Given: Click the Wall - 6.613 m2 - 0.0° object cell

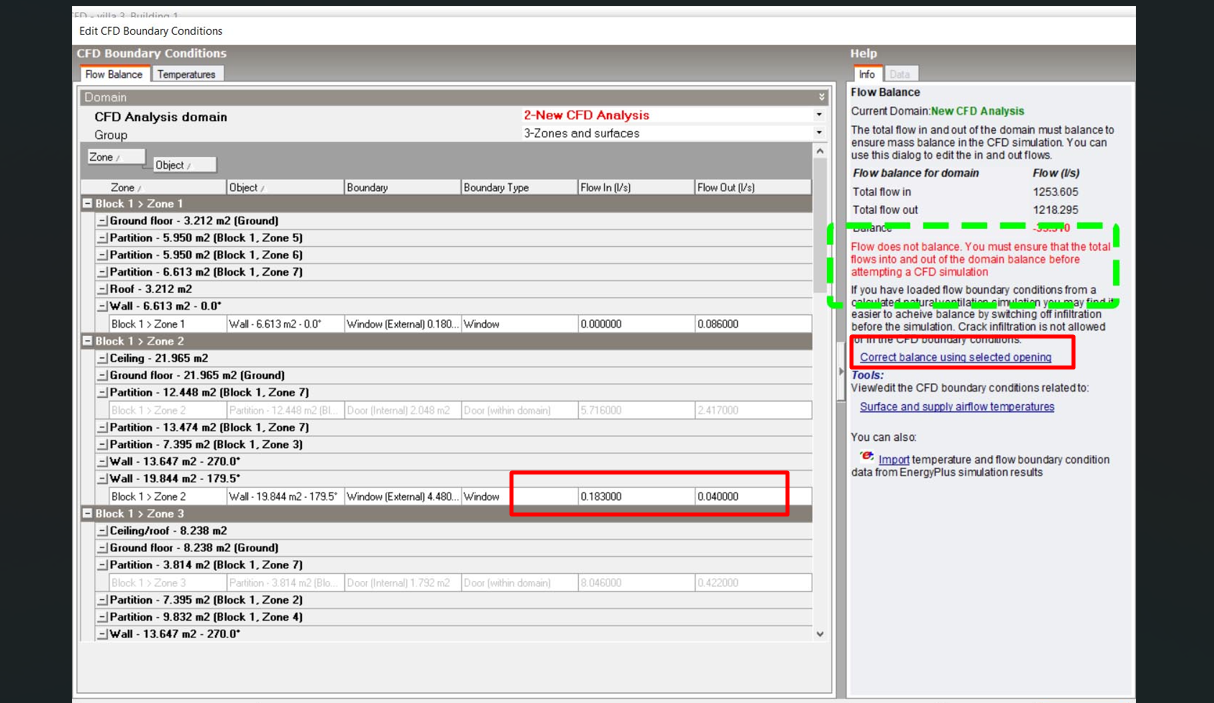Looking at the screenshot, I should (x=285, y=324).
